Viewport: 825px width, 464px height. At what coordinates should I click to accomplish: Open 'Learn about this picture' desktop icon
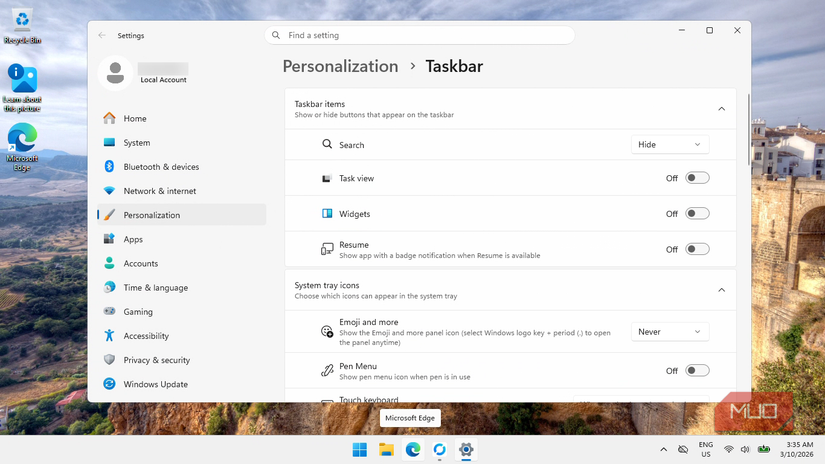tap(22, 88)
